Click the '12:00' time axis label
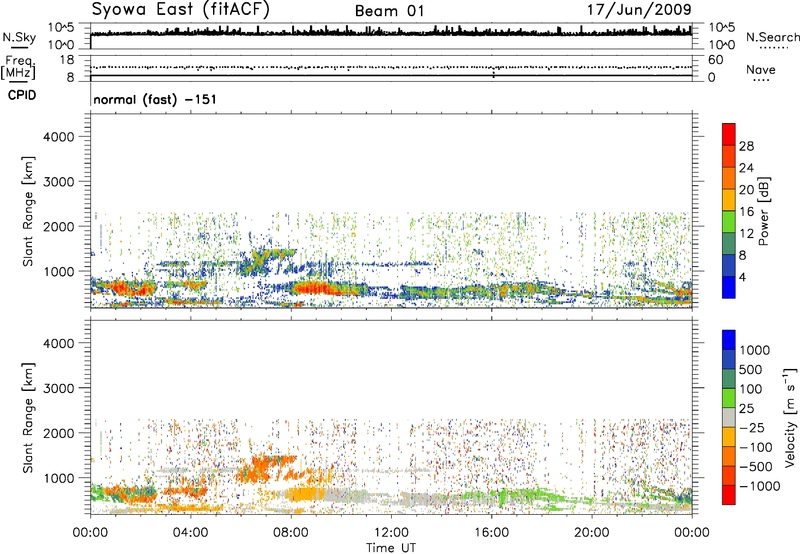Viewport: 800px width, 554px height. (x=391, y=533)
